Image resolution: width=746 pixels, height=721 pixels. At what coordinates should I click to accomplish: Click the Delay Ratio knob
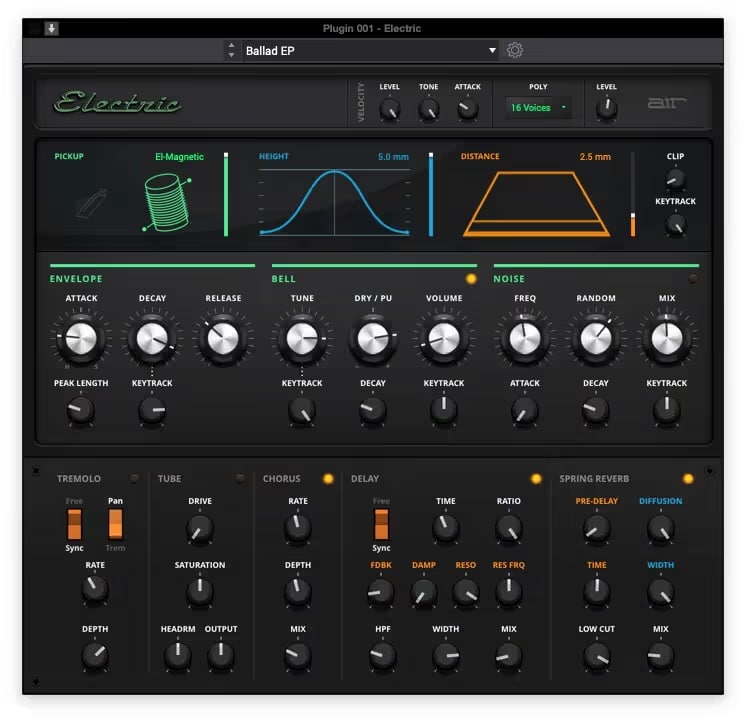[509, 529]
